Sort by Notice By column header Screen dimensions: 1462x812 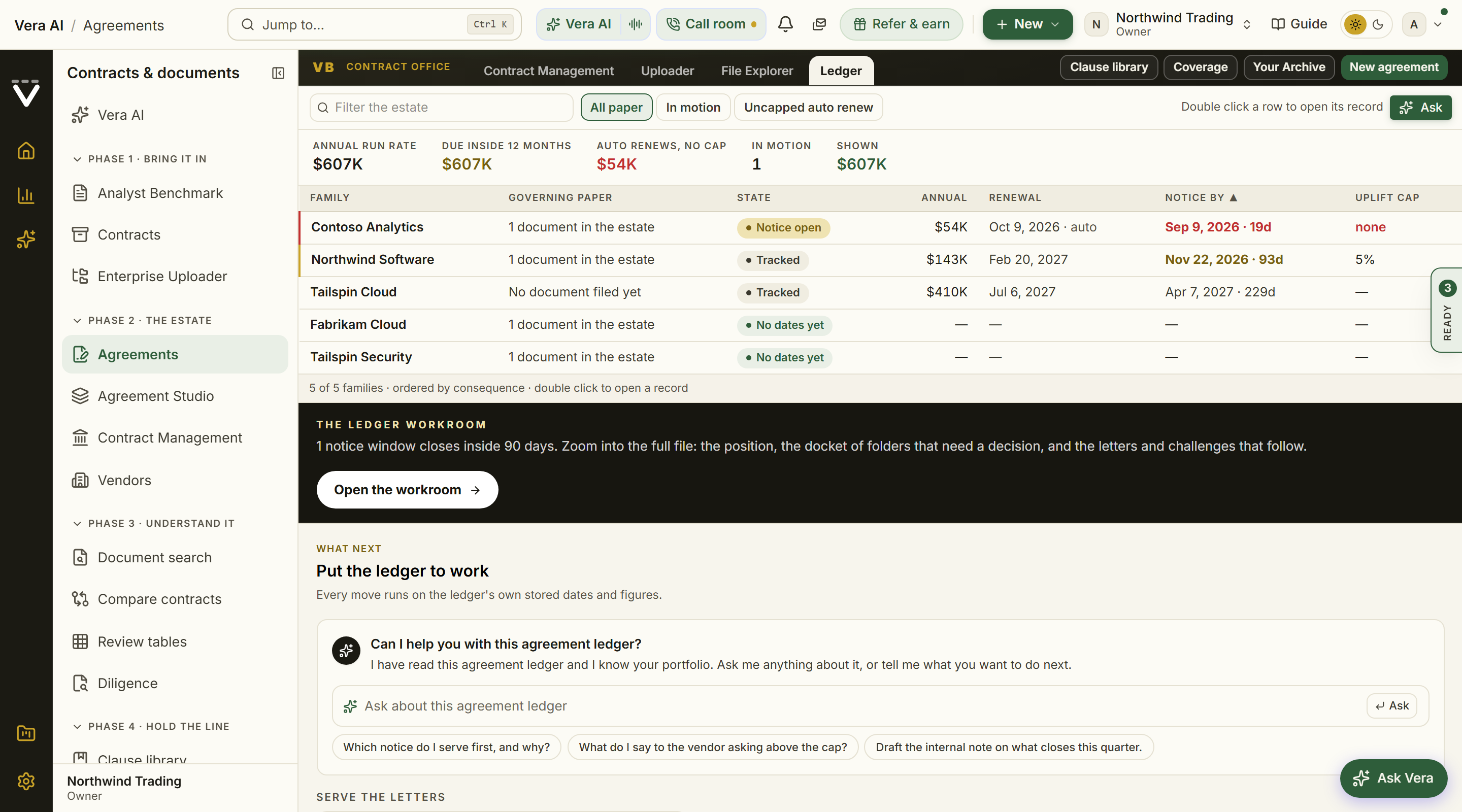coord(1201,197)
